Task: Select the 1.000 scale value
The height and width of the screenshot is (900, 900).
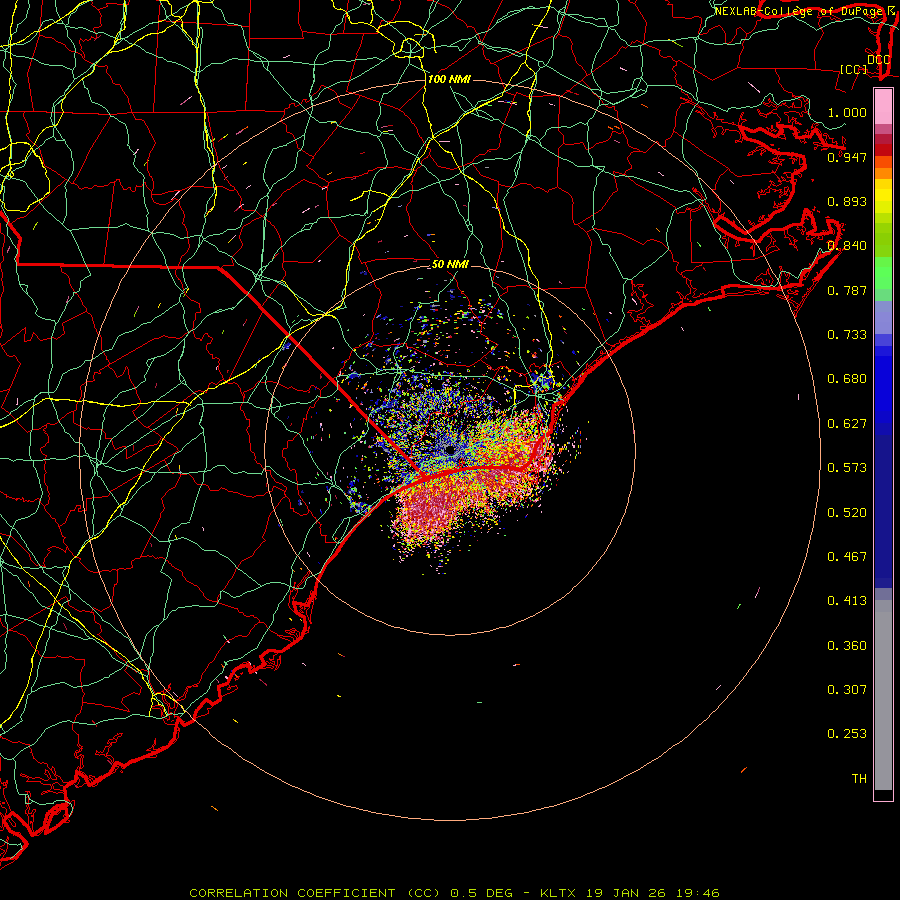Action: [847, 112]
